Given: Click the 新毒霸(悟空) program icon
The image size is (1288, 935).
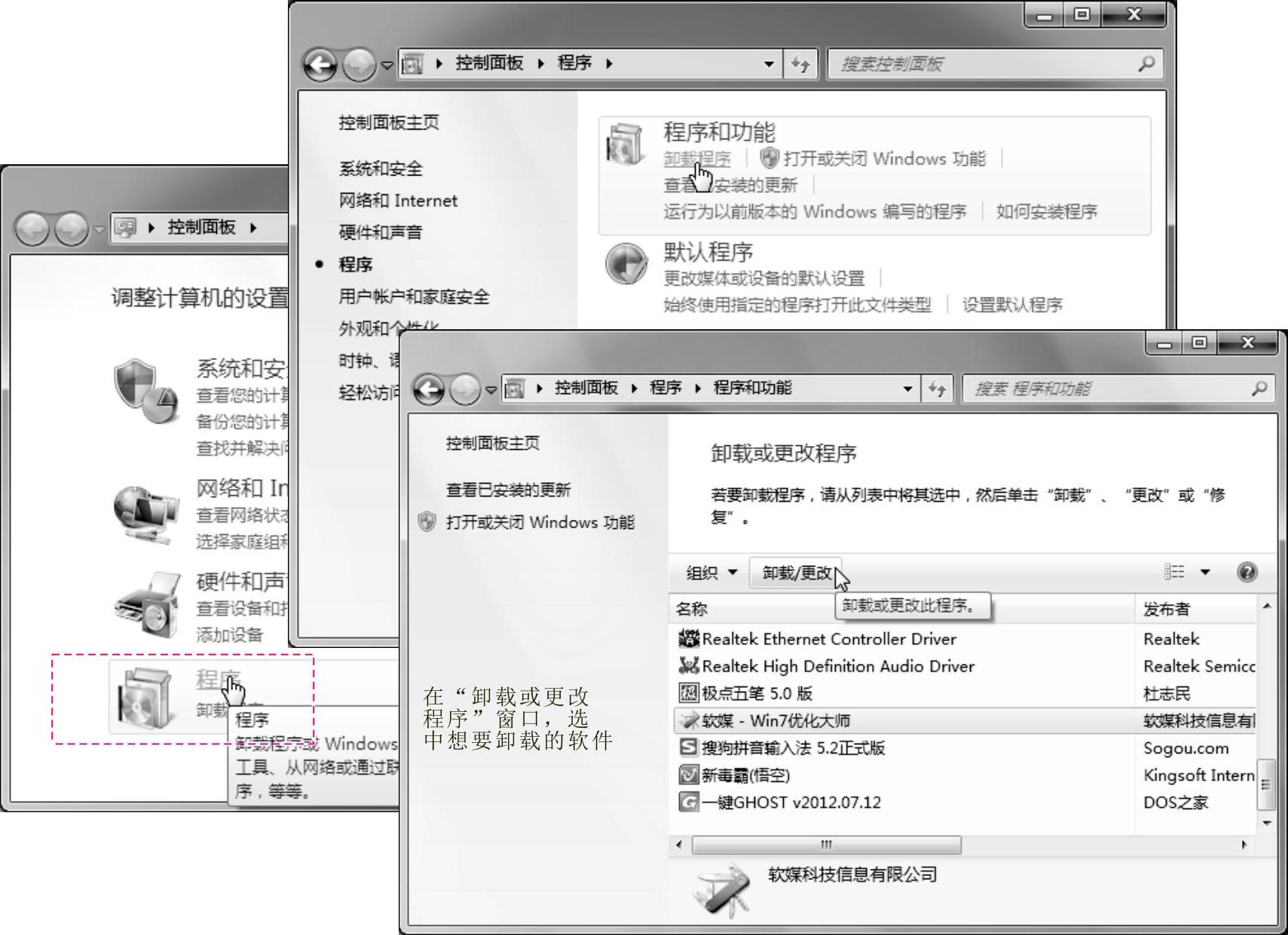Looking at the screenshot, I should [x=689, y=775].
